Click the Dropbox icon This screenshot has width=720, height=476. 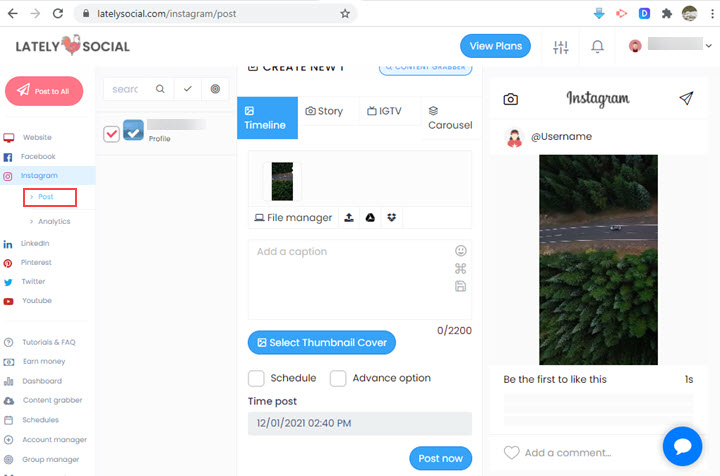tap(391, 218)
